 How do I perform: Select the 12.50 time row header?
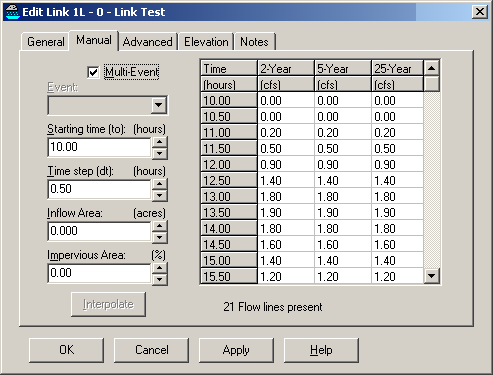229,180
